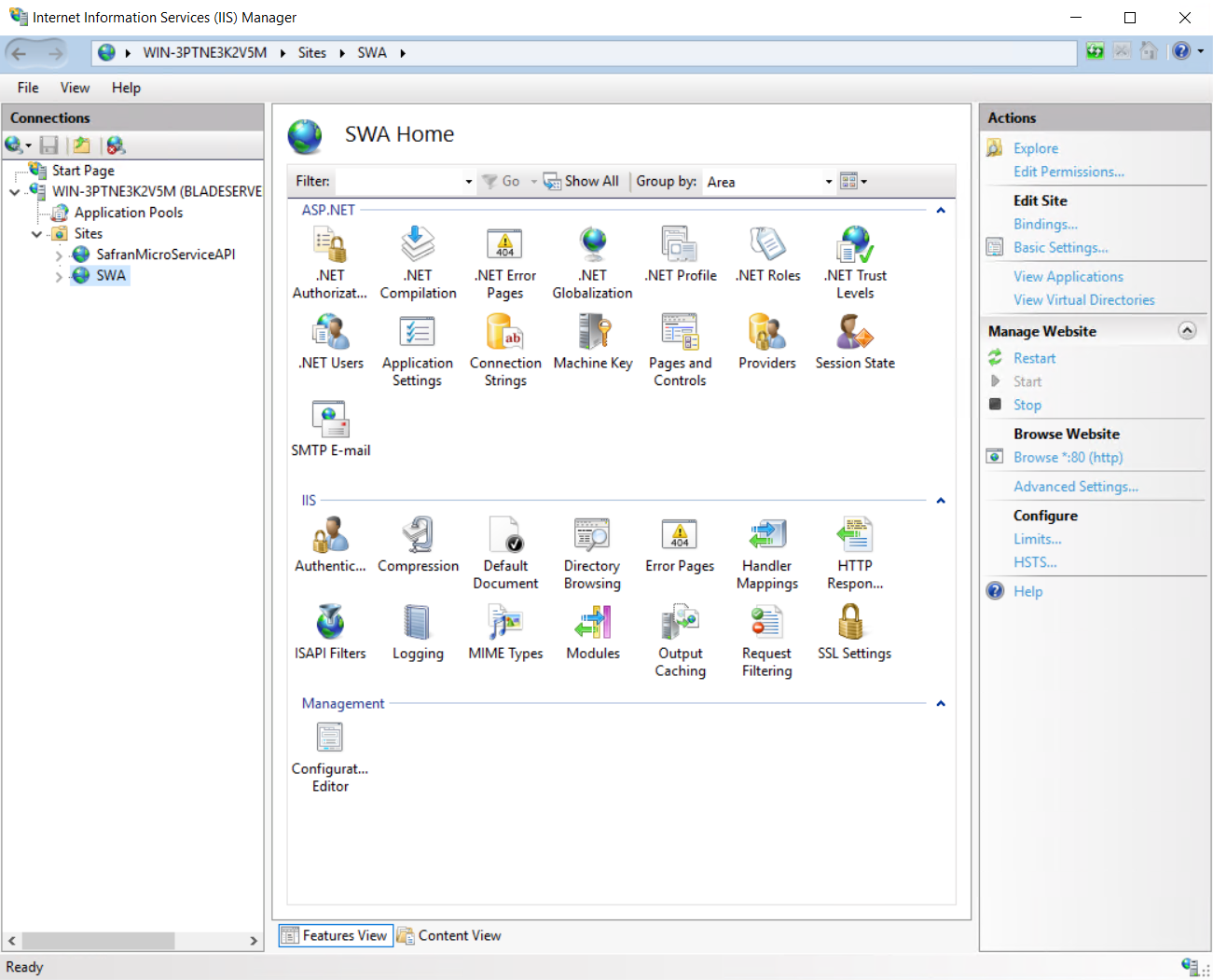Click the Filter input field
Viewport: 1213px width, 980px height.
point(401,182)
